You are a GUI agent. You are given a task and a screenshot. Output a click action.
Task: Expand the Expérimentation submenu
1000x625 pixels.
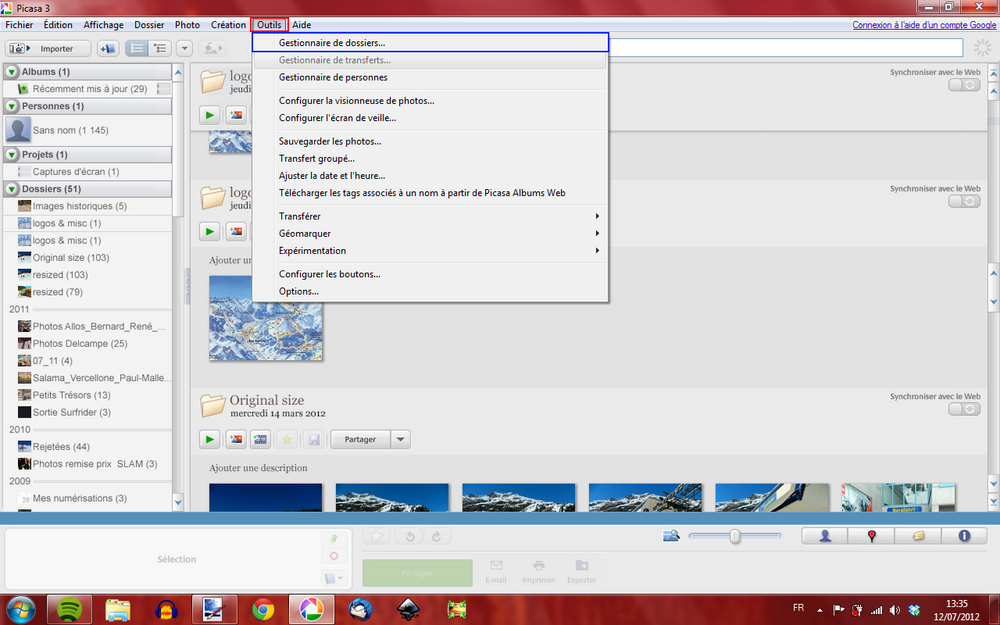(430, 251)
